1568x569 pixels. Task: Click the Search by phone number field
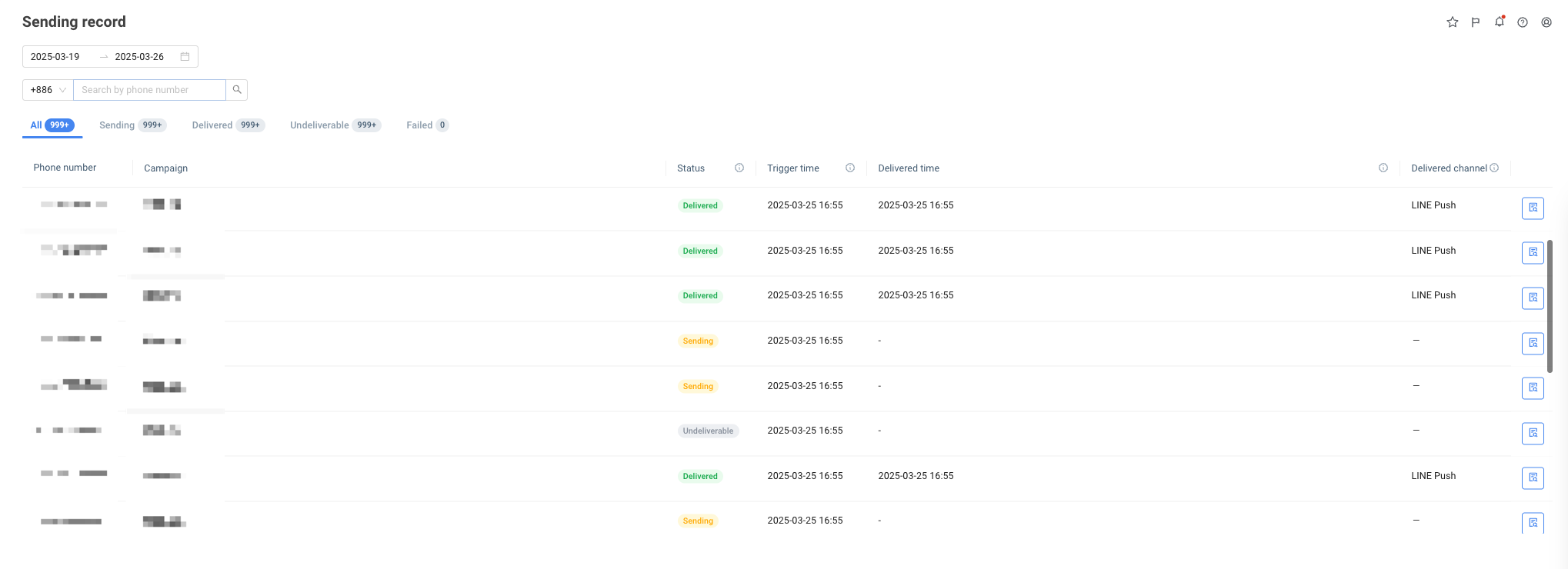point(149,90)
